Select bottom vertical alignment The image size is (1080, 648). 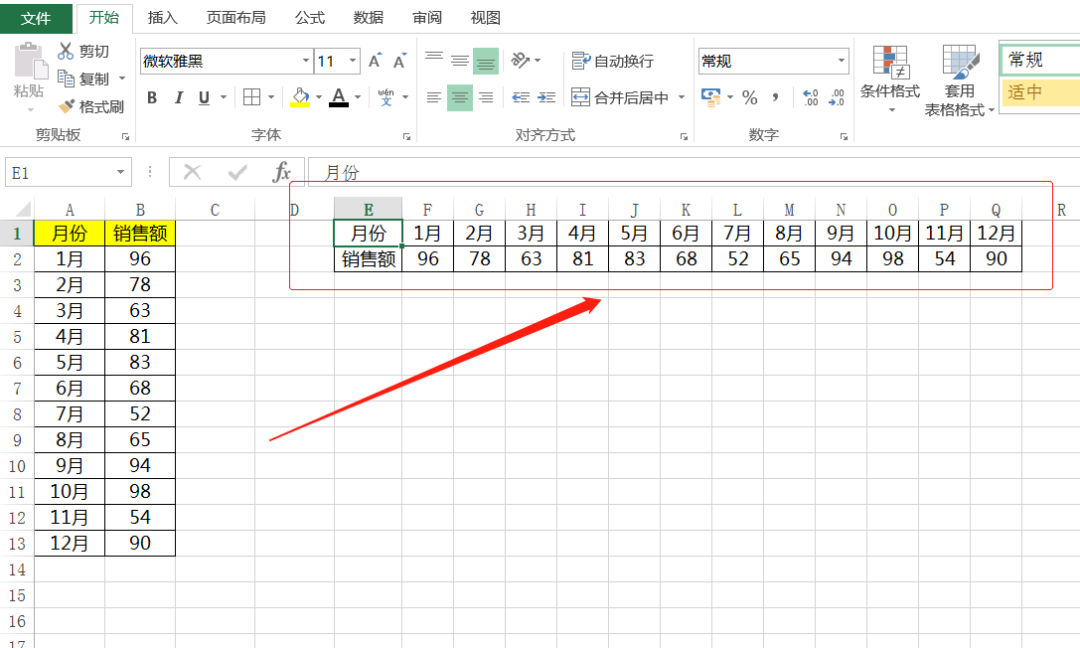pyautogui.click(x=486, y=61)
